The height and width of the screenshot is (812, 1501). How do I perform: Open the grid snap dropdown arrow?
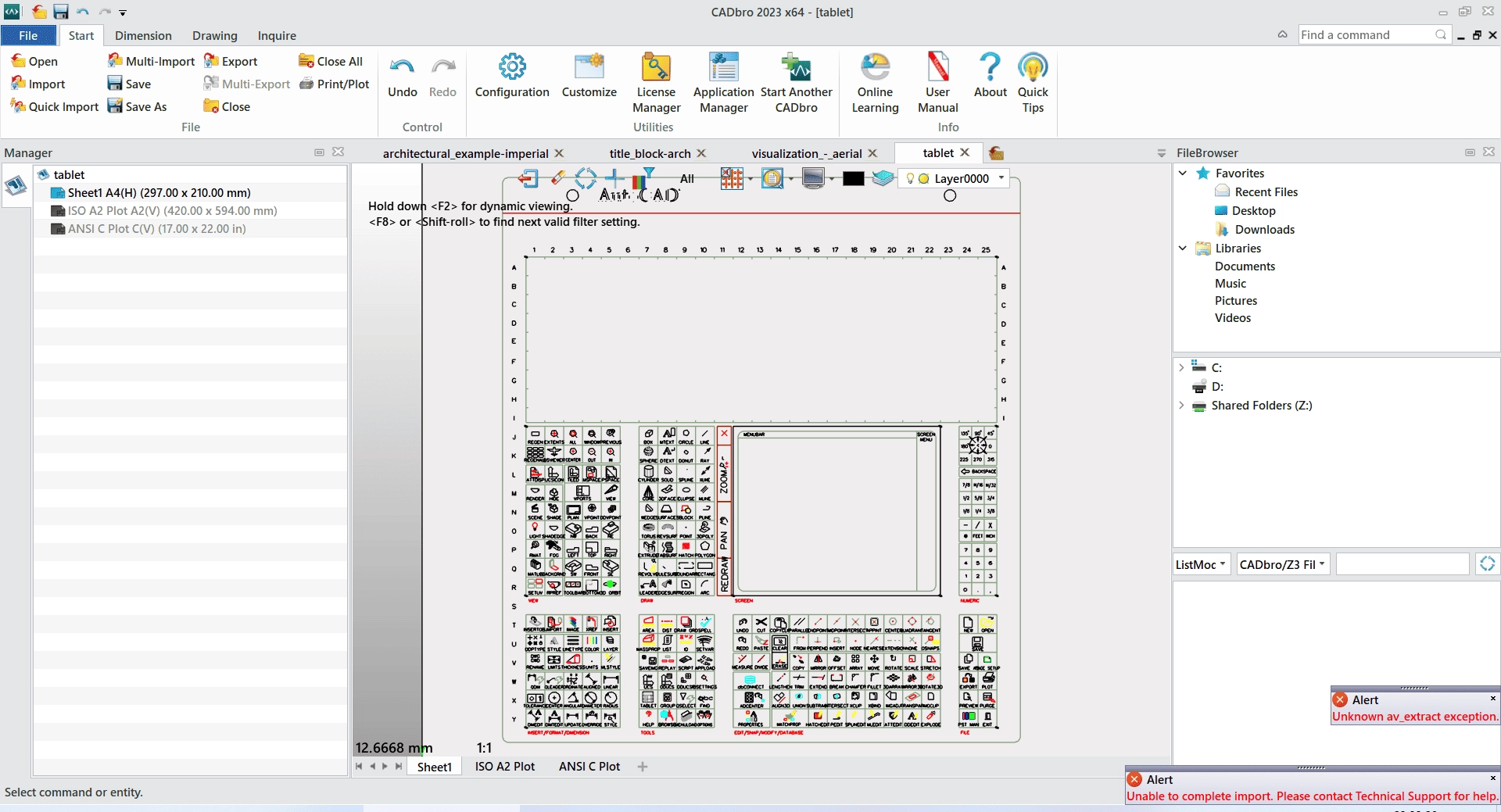(750, 179)
